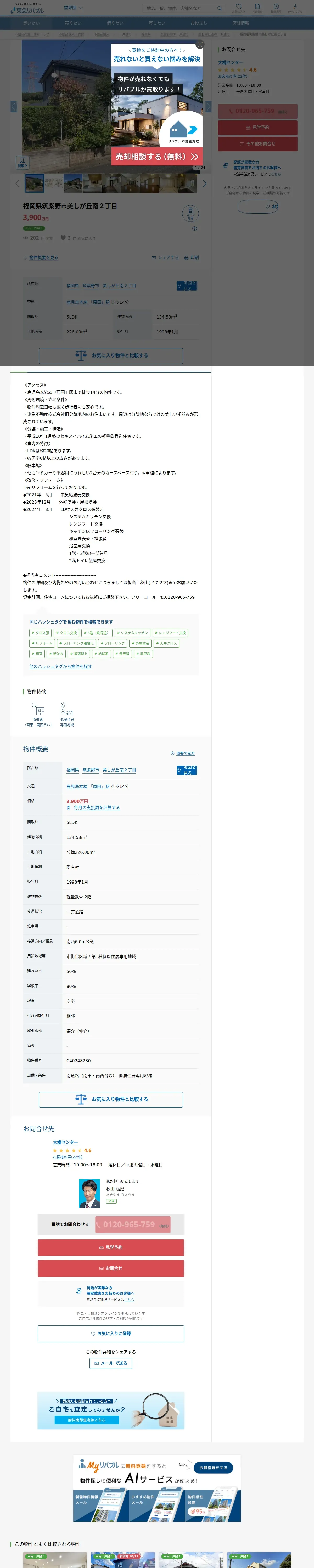
Task: Open 大橋センター link in bottom お問合せ先
Action: click(65, 1143)
